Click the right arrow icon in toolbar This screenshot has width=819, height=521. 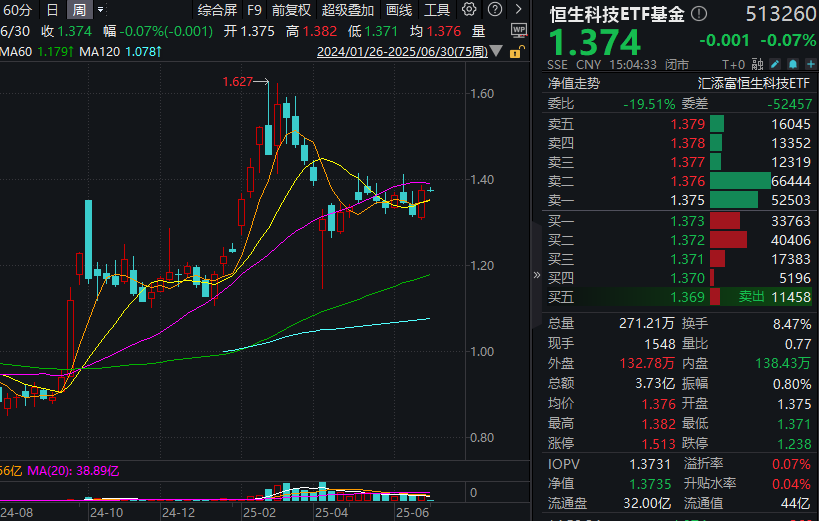pyautogui.click(x=518, y=10)
